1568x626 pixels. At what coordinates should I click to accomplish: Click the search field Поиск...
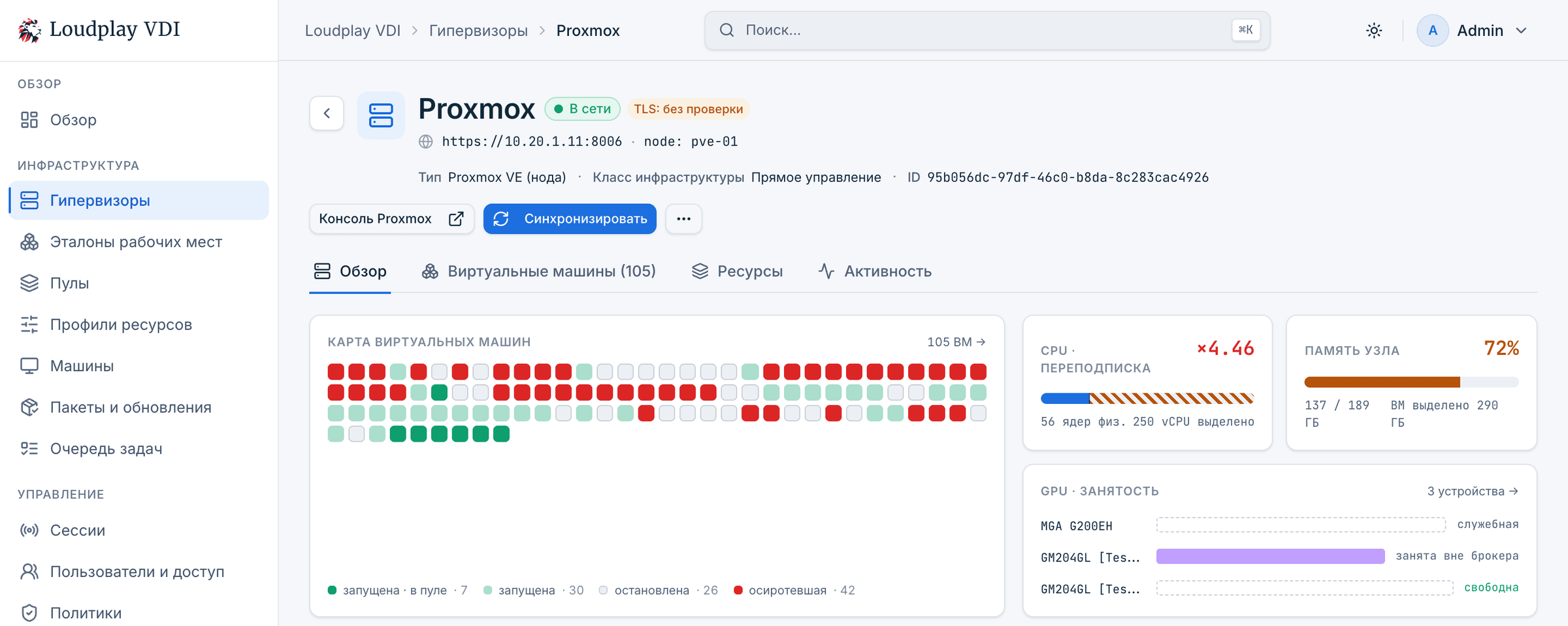pyautogui.click(x=987, y=30)
